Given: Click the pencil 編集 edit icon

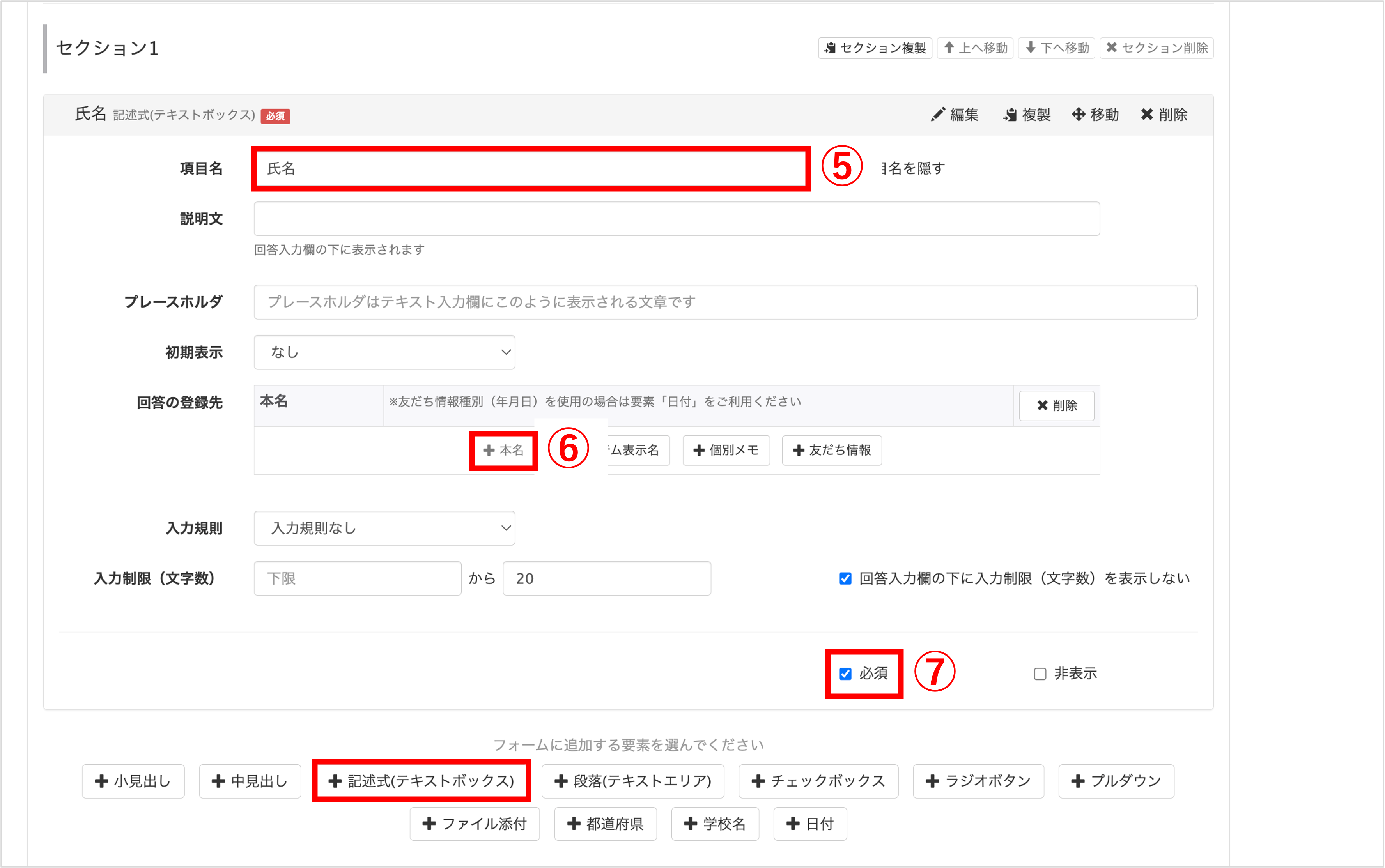Looking at the screenshot, I should pos(938,115).
